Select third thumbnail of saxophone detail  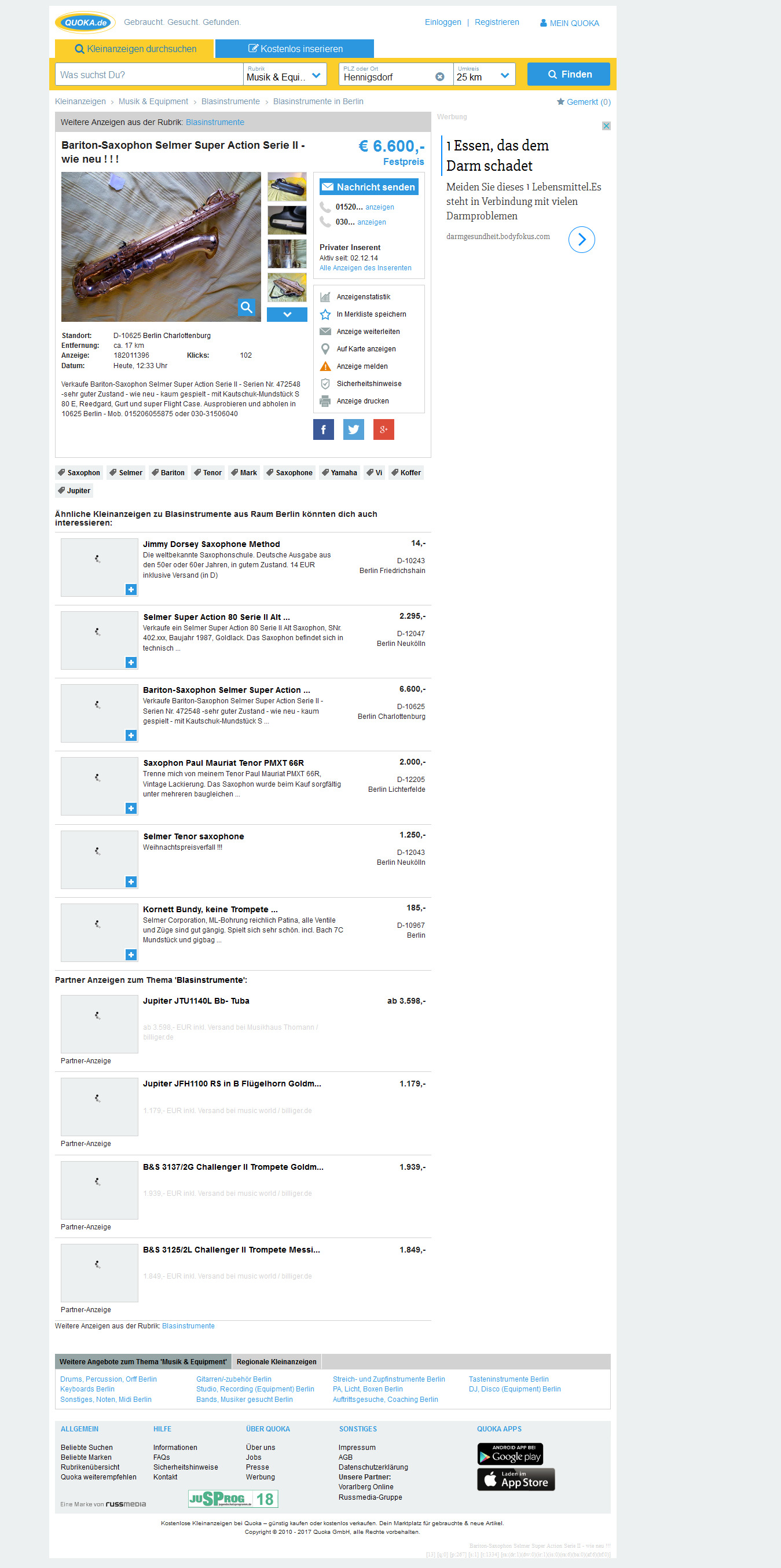287,254
